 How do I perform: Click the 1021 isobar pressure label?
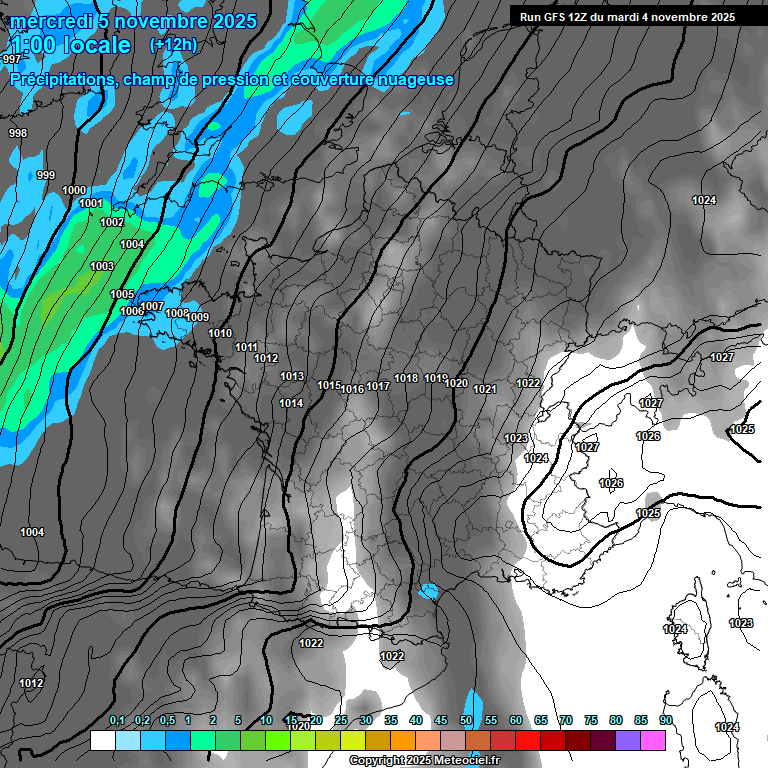[485, 389]
